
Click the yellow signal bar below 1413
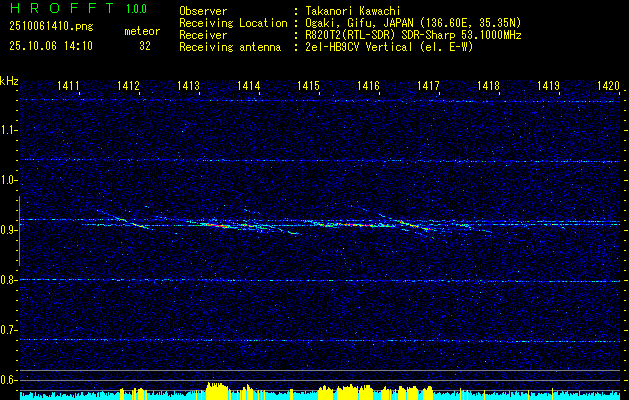click(x=215, y=390)
